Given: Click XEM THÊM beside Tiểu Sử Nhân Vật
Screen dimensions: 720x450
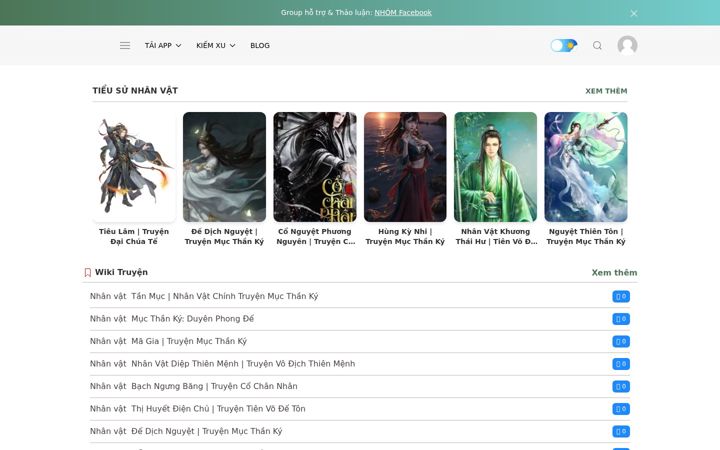Looking at the screenshot, I should [606, 91].
